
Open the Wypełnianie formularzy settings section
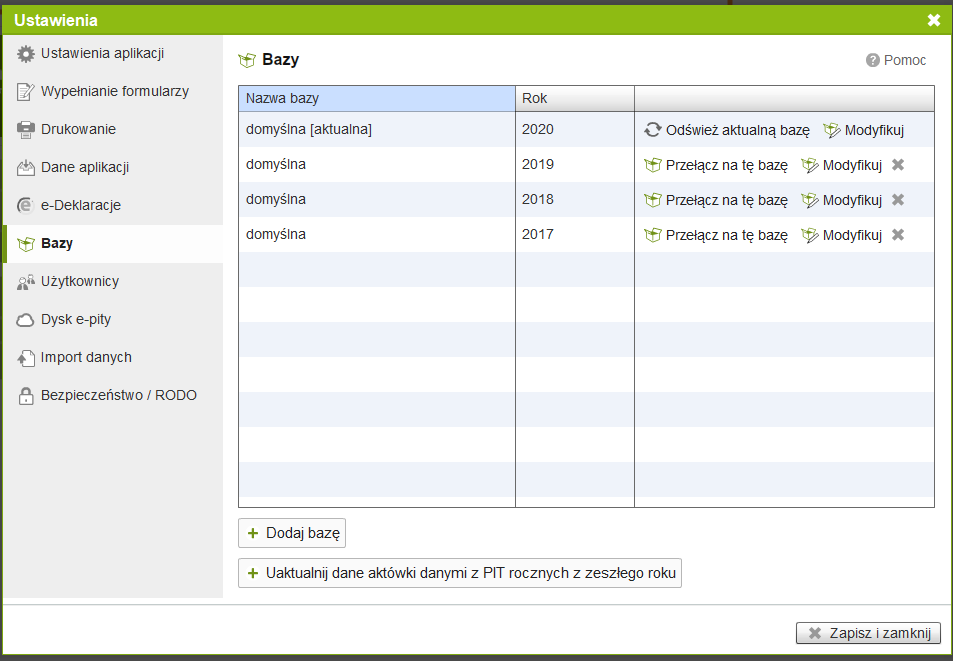click(114, 92)
